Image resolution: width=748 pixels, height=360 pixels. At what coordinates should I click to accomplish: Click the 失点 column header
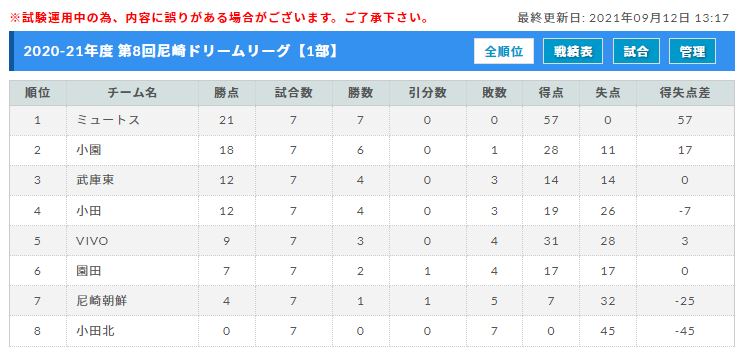(x=608, y=93)
